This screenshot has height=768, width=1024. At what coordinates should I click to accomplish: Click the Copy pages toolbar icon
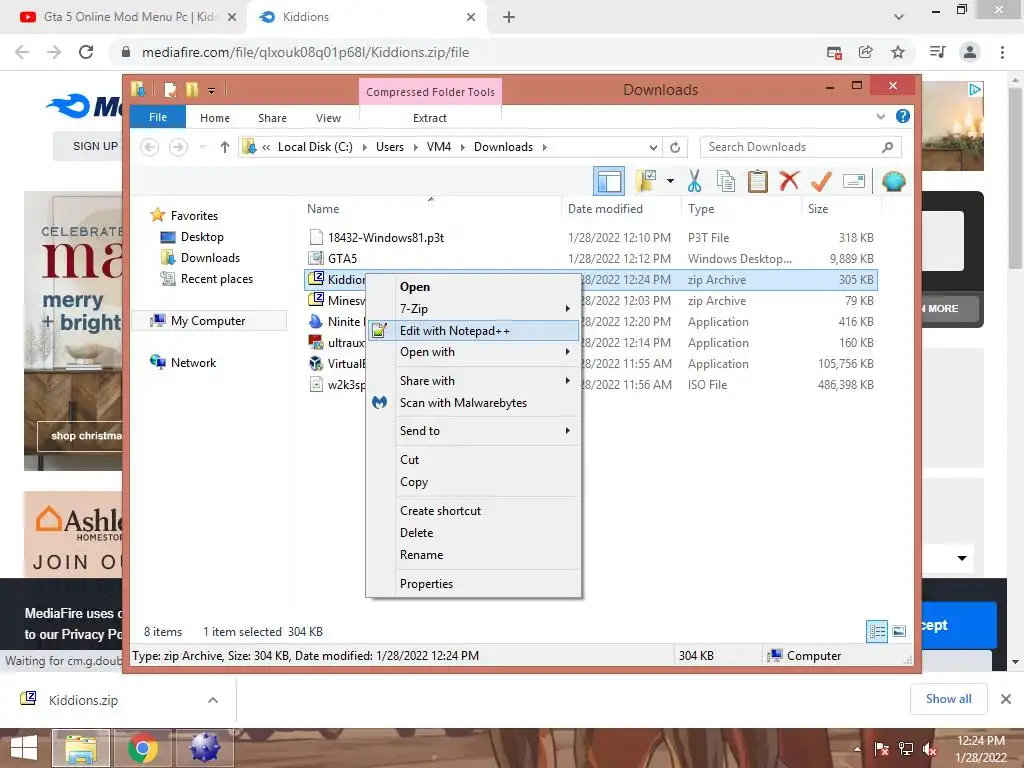726,181
